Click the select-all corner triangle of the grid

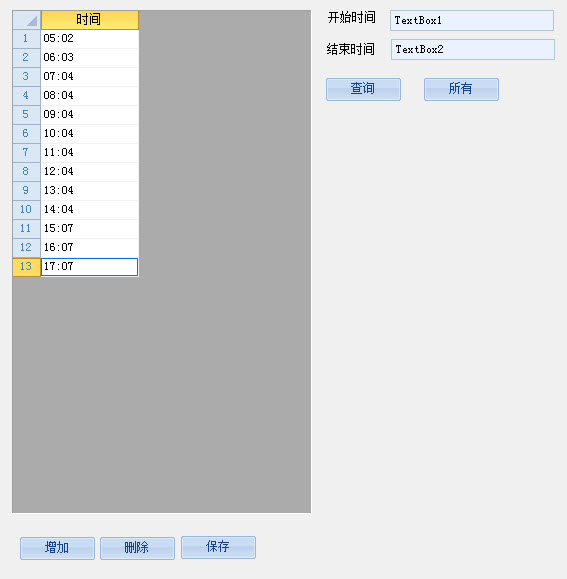27,20
